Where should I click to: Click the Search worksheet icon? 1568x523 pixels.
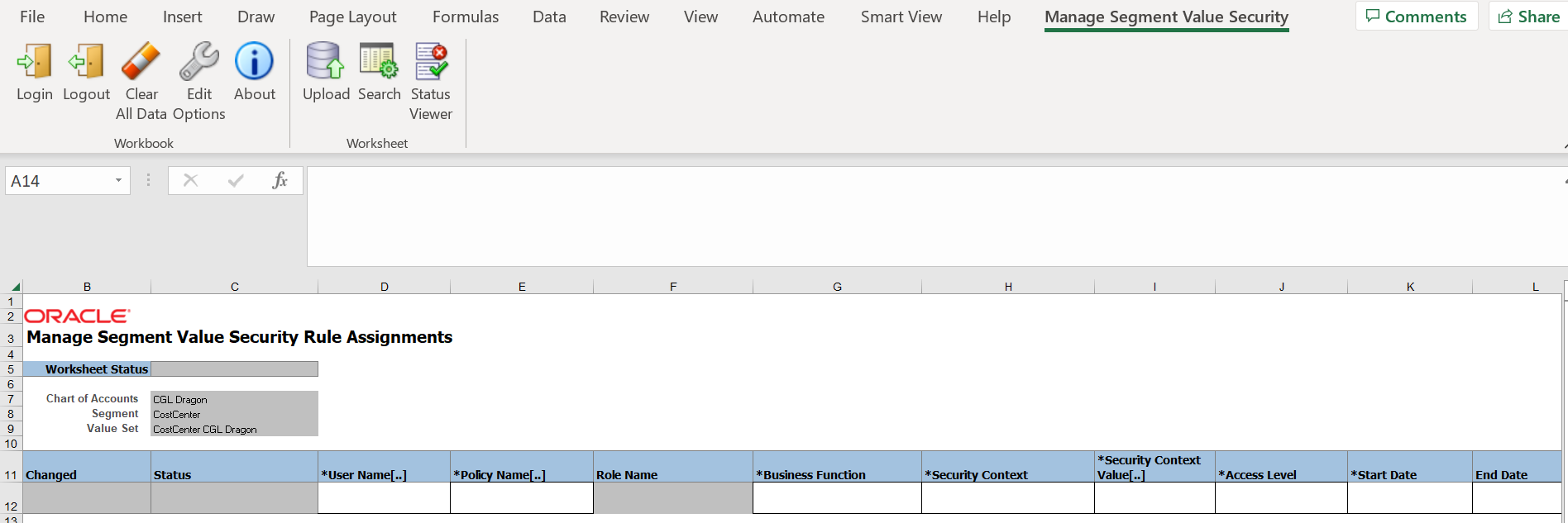379,61
